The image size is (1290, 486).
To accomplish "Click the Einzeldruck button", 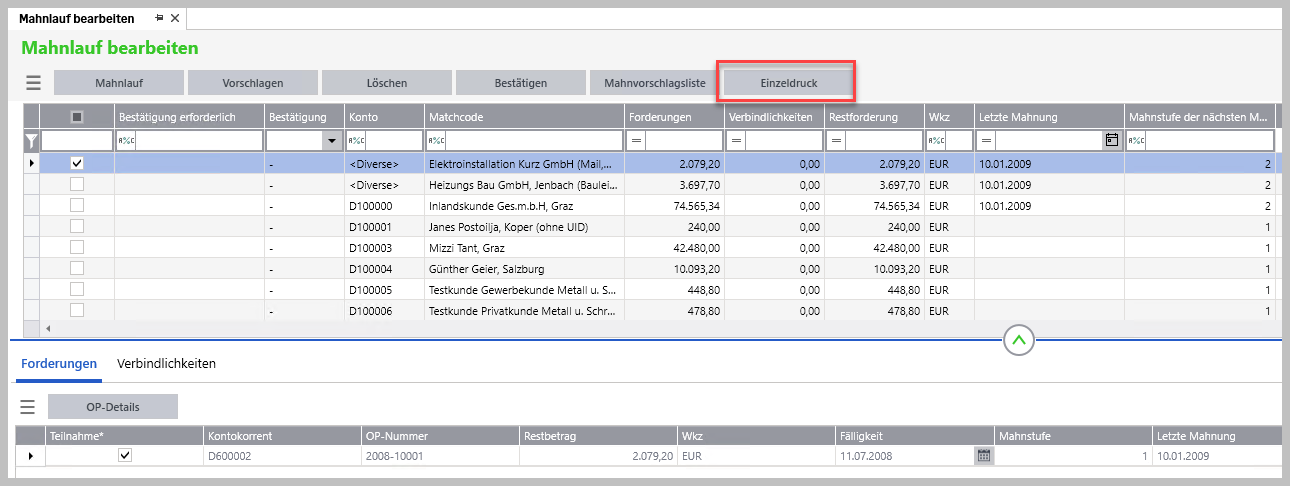I will click(x=789, y=83).
